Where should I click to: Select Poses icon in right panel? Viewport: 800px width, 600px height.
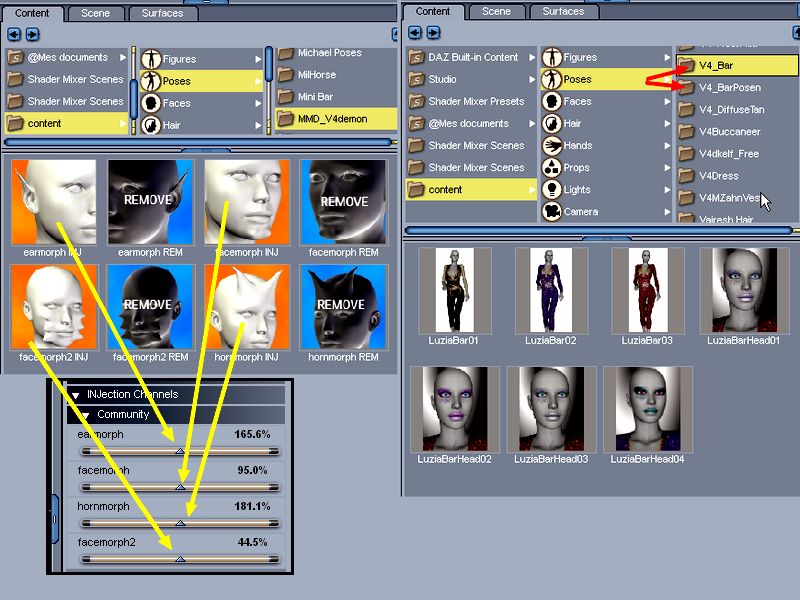[x=552, y=79]
